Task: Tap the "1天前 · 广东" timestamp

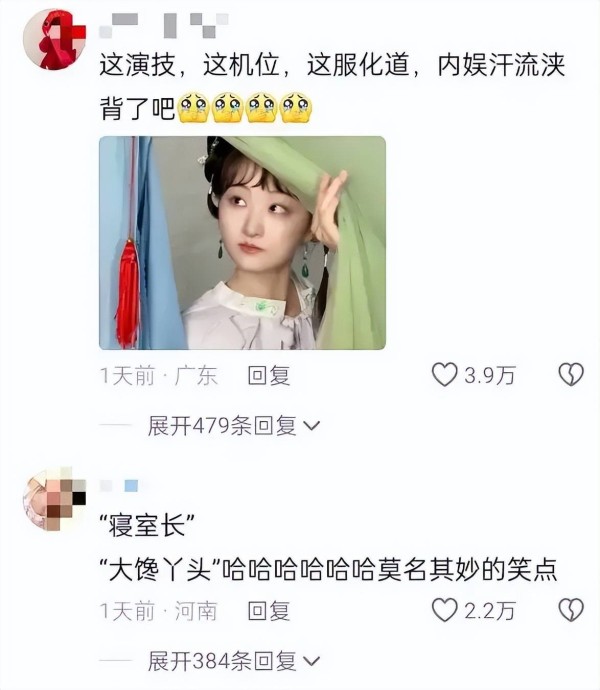Action: click(158, 376)
